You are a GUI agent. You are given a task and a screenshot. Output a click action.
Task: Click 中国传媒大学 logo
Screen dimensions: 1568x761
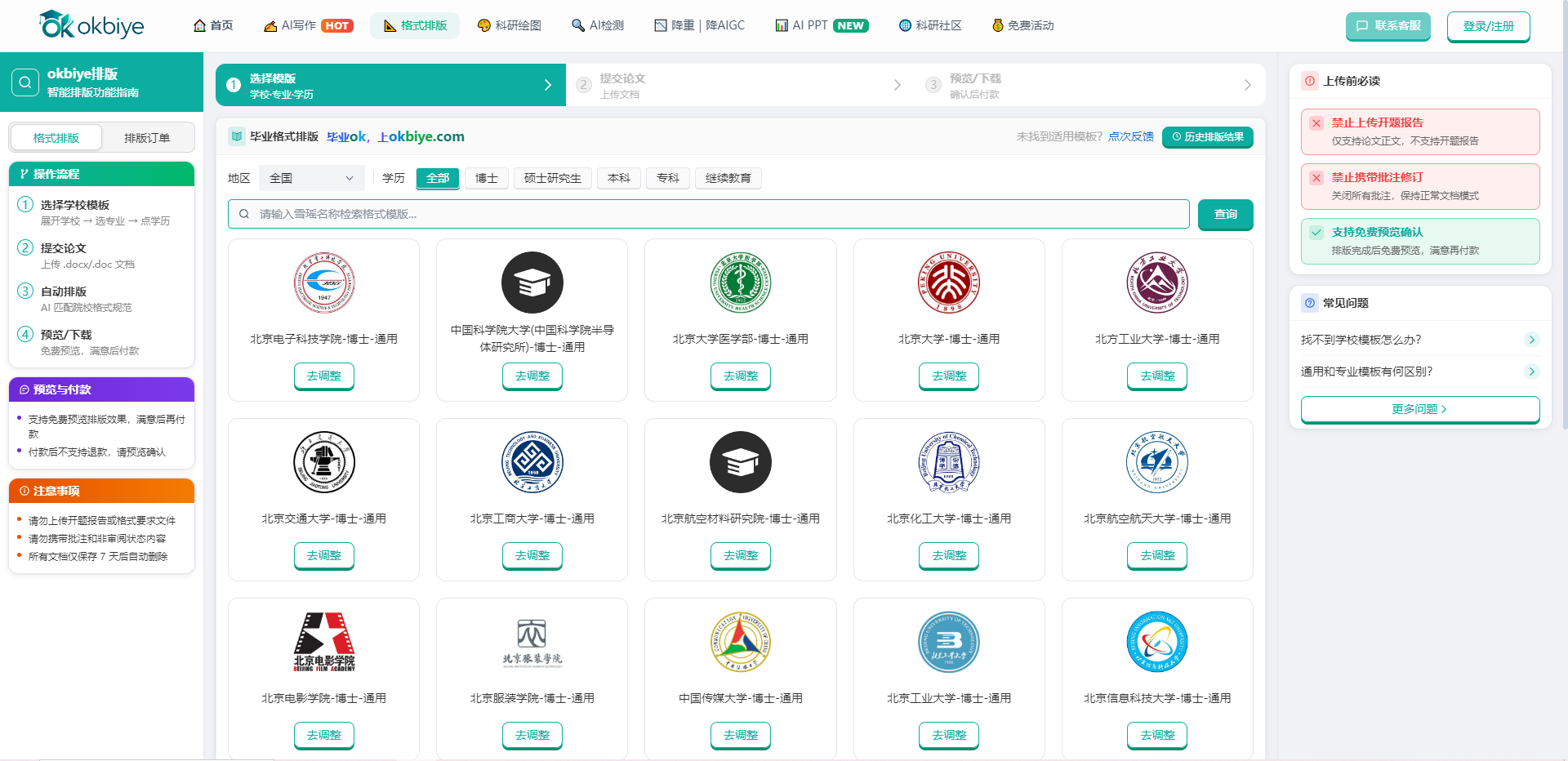(x=741, y=642)
